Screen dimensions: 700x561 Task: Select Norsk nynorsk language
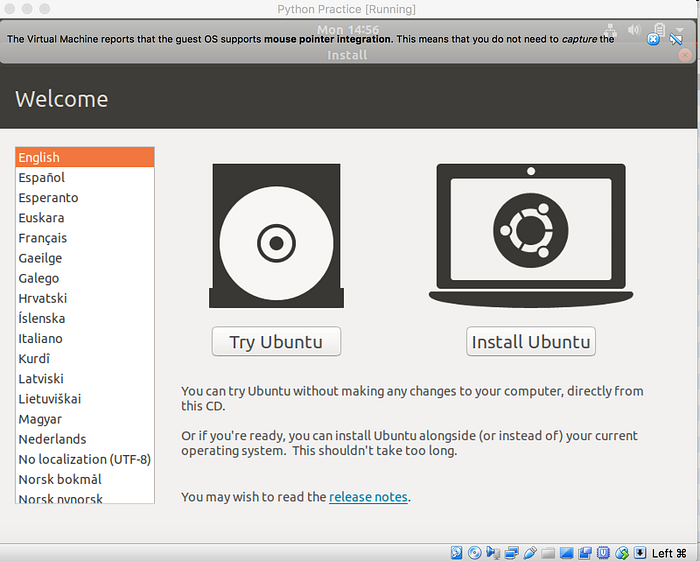point(85,497)
